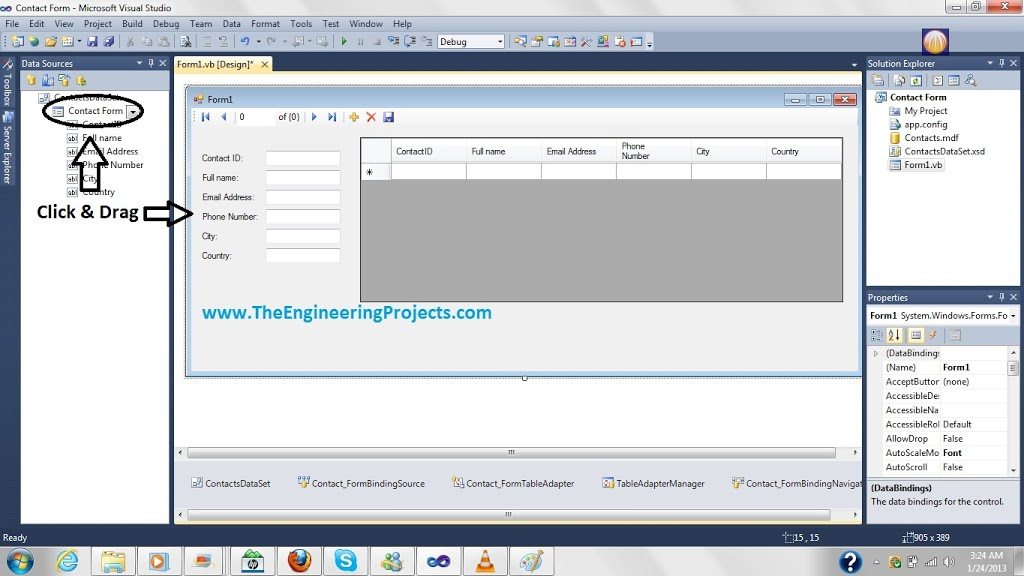This screenshot has width=1024, height=576.
Task: Click the Save icon in binding navigator
Action: [x=389, y=117]
